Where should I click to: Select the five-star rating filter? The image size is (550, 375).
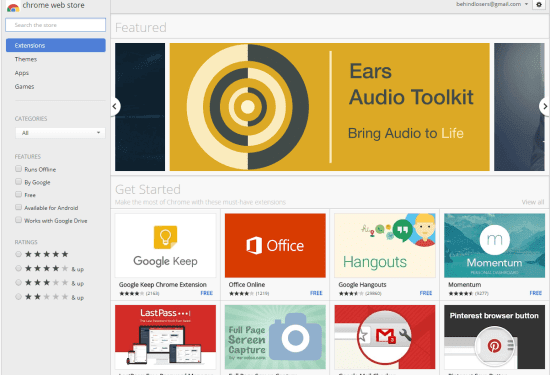19,254
